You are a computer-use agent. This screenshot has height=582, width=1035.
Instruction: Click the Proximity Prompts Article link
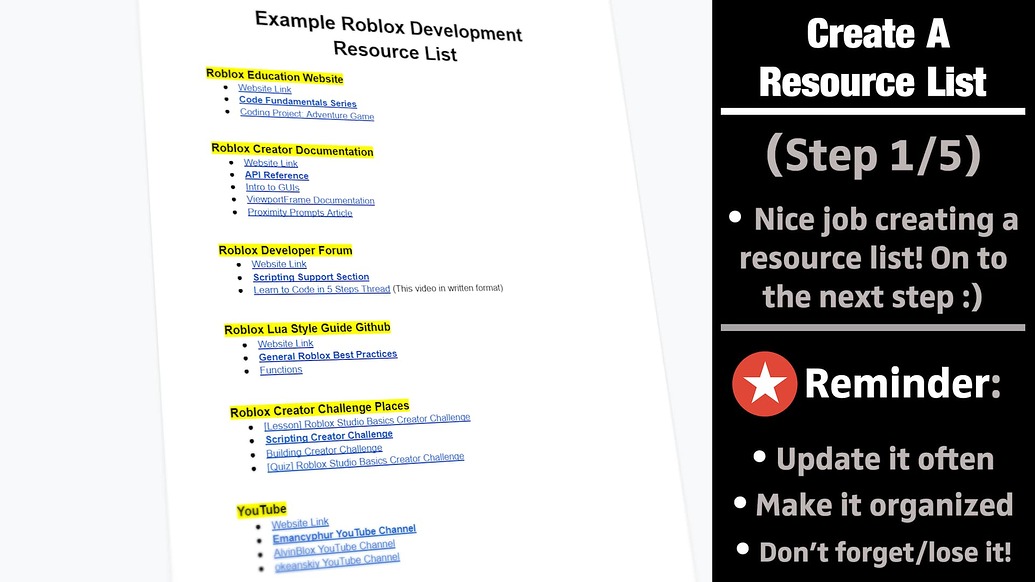tap(301, 212)
